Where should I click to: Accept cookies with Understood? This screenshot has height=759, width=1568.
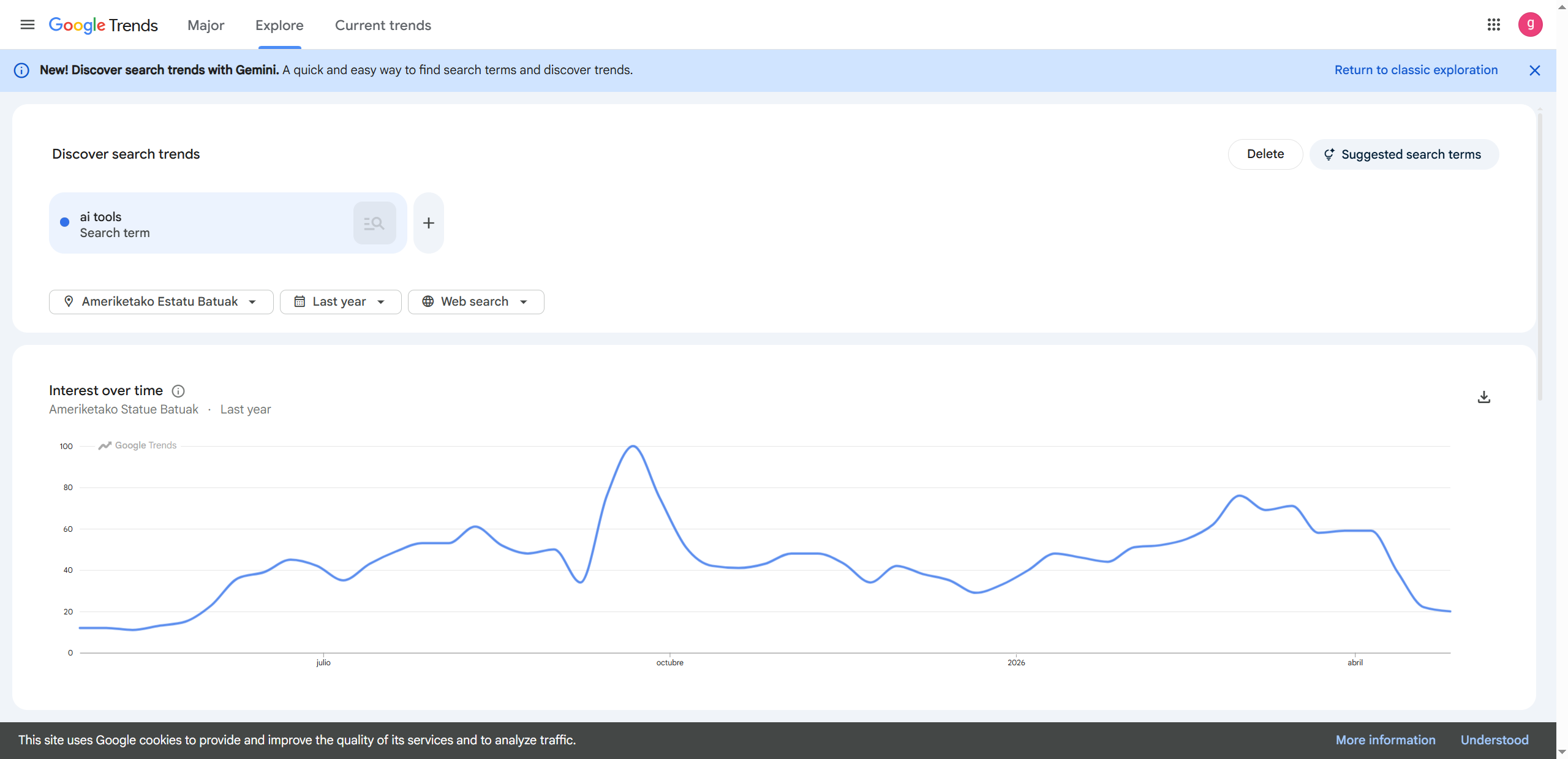[x=1494, y=740]
